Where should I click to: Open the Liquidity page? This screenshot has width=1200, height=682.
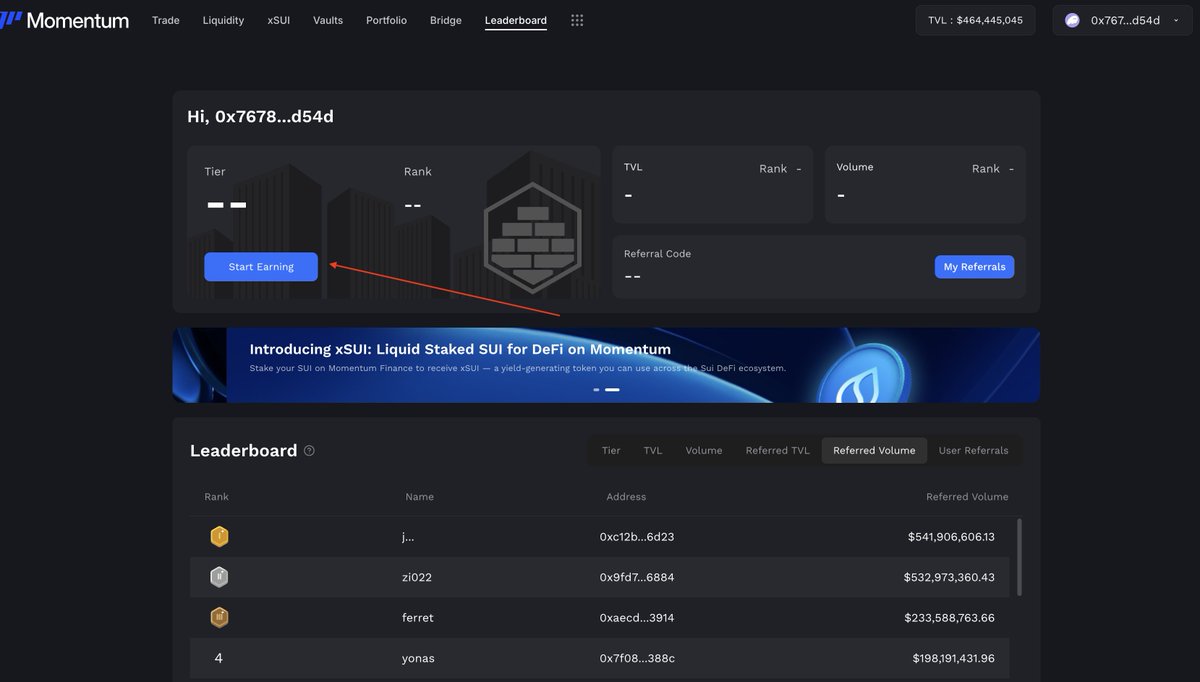pos(223,20)
